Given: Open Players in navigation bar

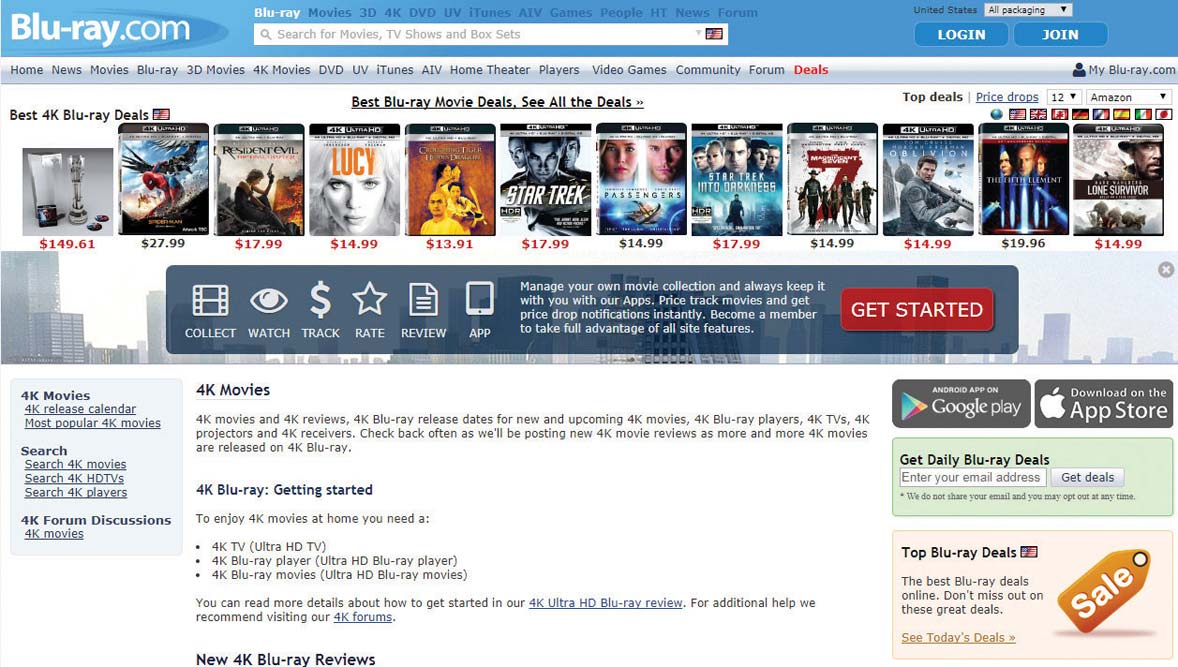Looking at the screenshot, I should click(559, 70).
